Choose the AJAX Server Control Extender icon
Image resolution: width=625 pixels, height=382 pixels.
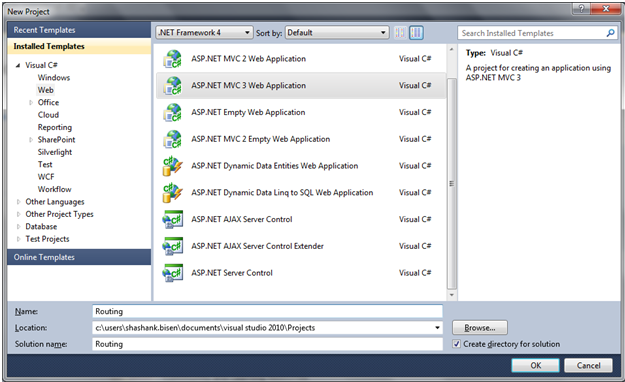point(173,246)
